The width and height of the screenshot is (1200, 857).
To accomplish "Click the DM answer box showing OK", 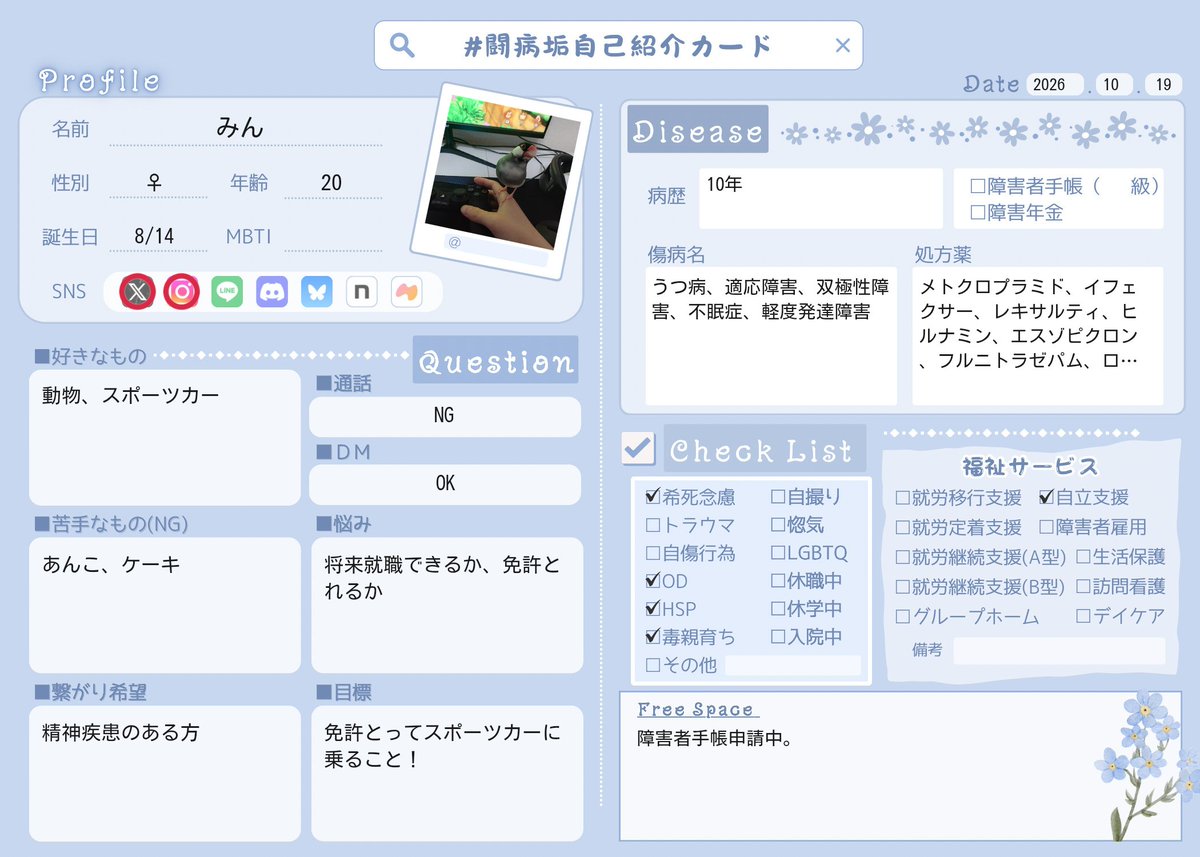I will point(445,485).
